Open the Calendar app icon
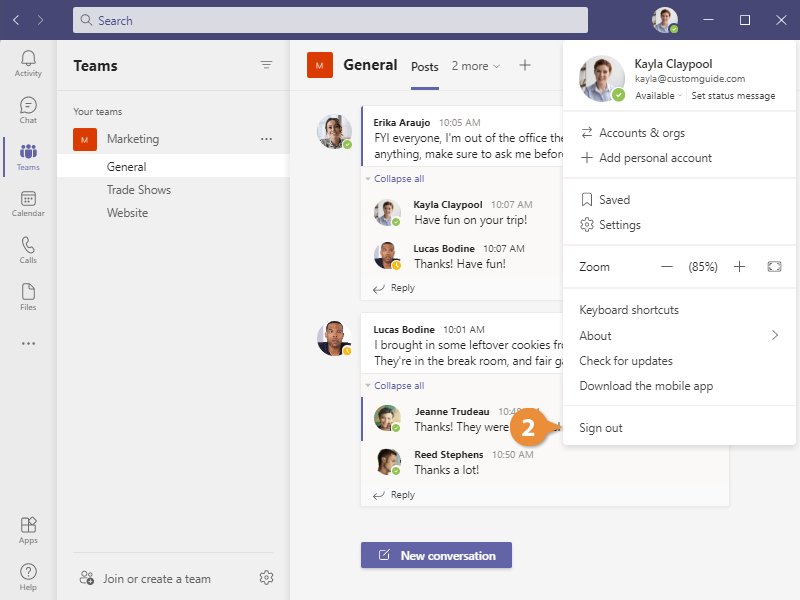The width and height of the screenshot is (800, 600). coord(28,204)
